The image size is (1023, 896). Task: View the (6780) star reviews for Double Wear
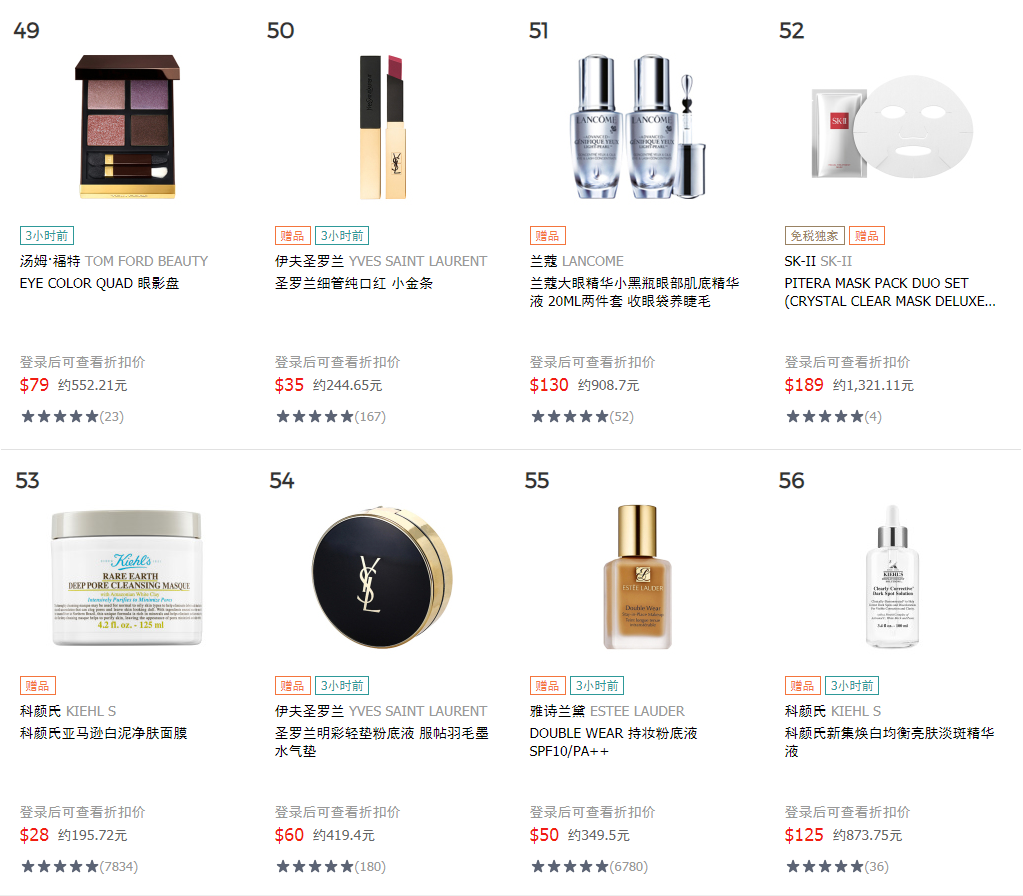point(589,867)
